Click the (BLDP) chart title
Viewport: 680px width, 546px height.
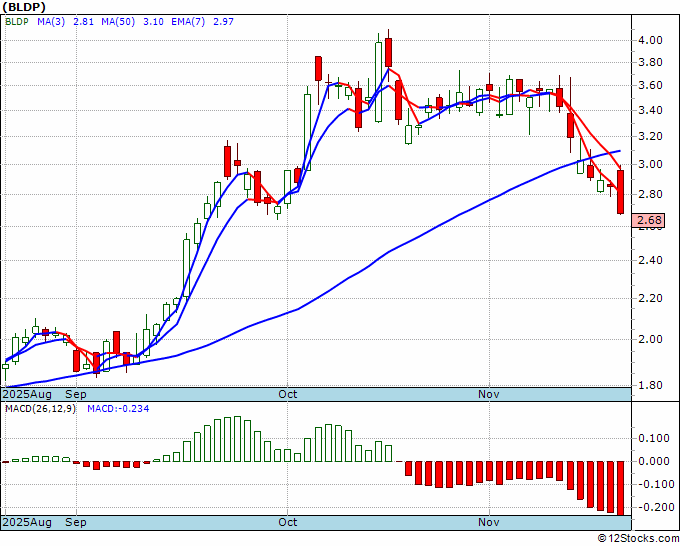pyautogui.click(x=24, y=7)
